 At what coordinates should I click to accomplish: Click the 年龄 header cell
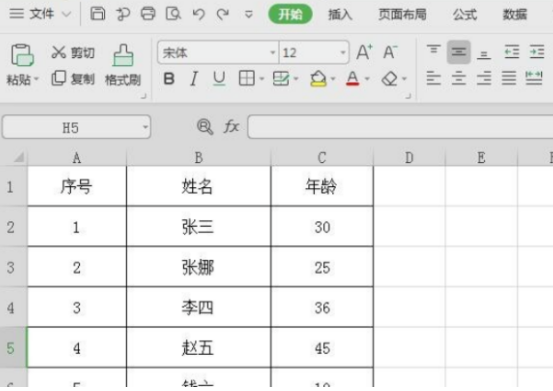(322, 186)
